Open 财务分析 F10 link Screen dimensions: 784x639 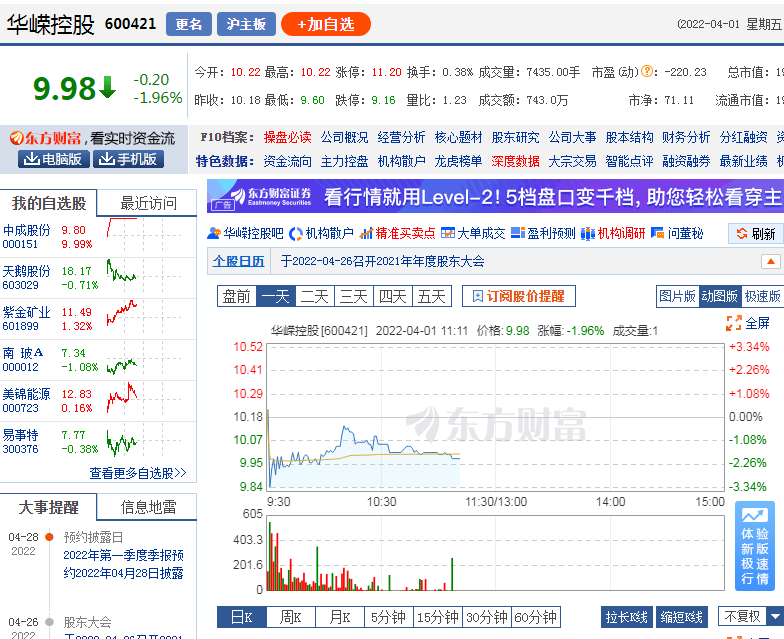(x=686, y=137)
